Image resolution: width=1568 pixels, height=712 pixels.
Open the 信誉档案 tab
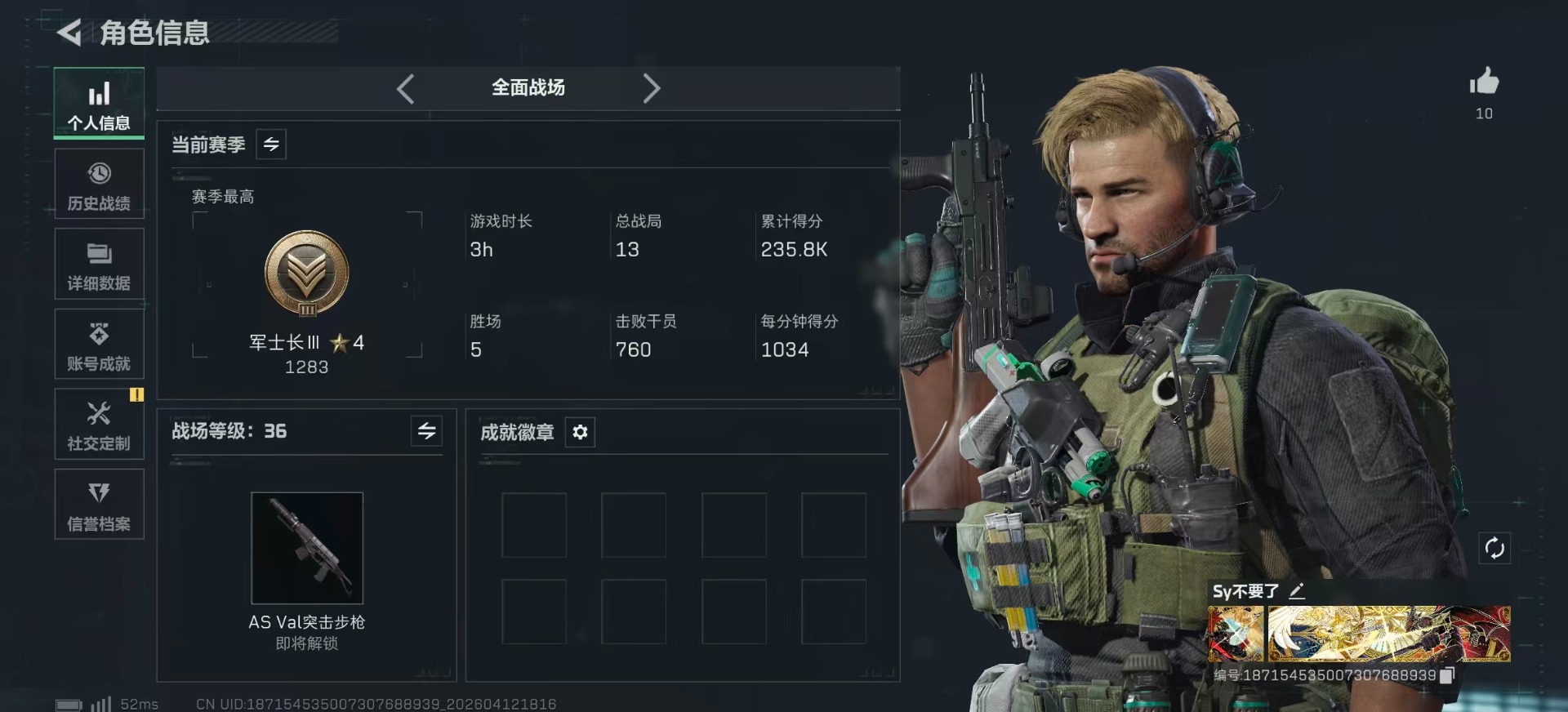coord(99,504)
